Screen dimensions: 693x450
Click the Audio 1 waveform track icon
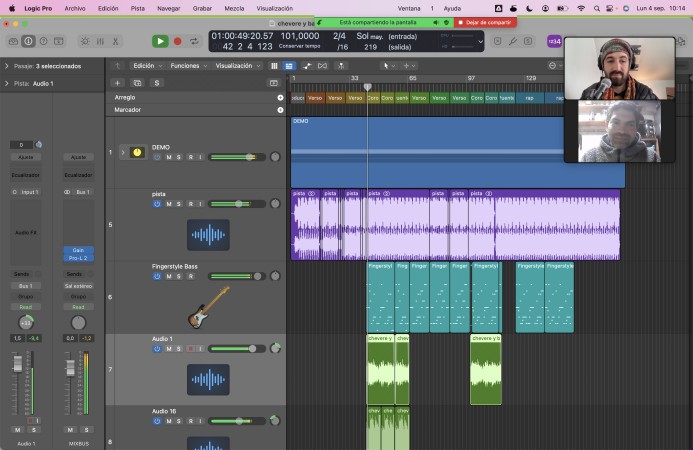(208, 379)
